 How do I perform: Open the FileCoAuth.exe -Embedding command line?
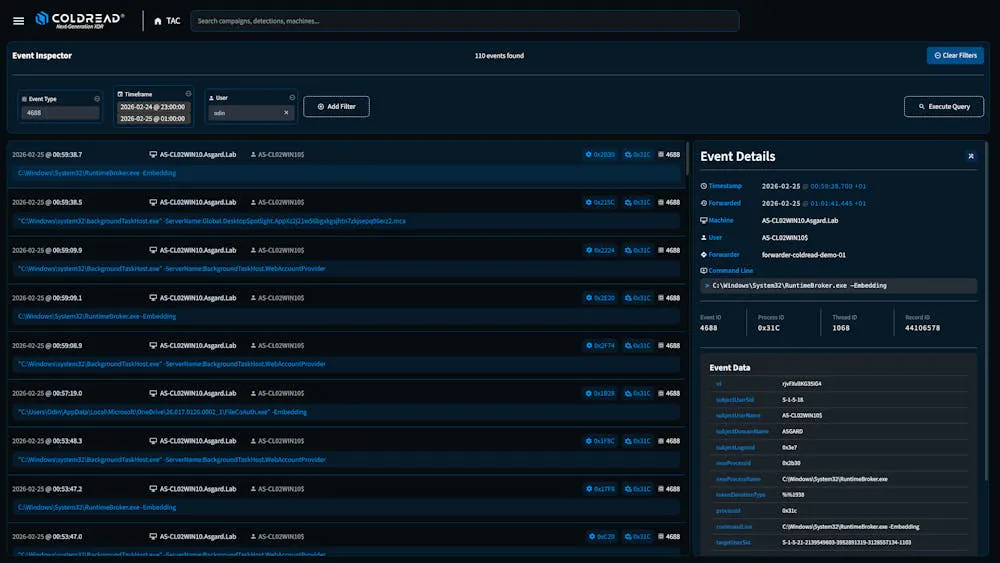pyautogui.click(x=346, y=412)
